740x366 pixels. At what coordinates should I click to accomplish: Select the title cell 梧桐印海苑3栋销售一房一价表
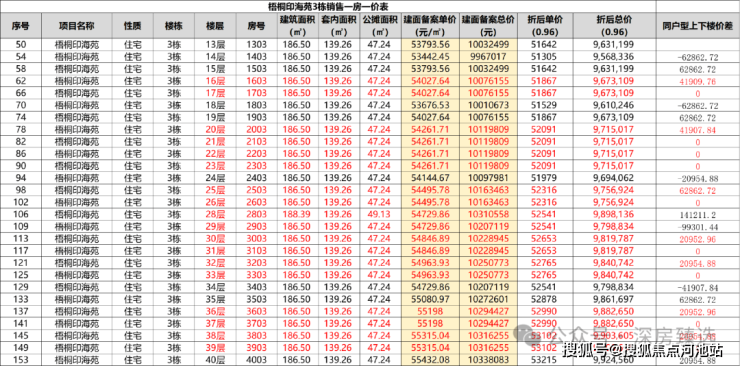[328, 7]
